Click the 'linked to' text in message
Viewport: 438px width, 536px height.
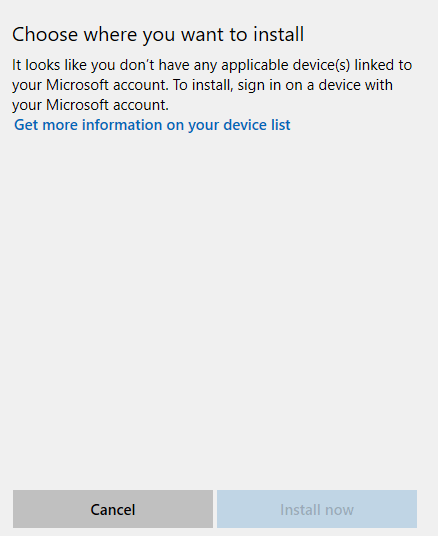coord(383,65)
